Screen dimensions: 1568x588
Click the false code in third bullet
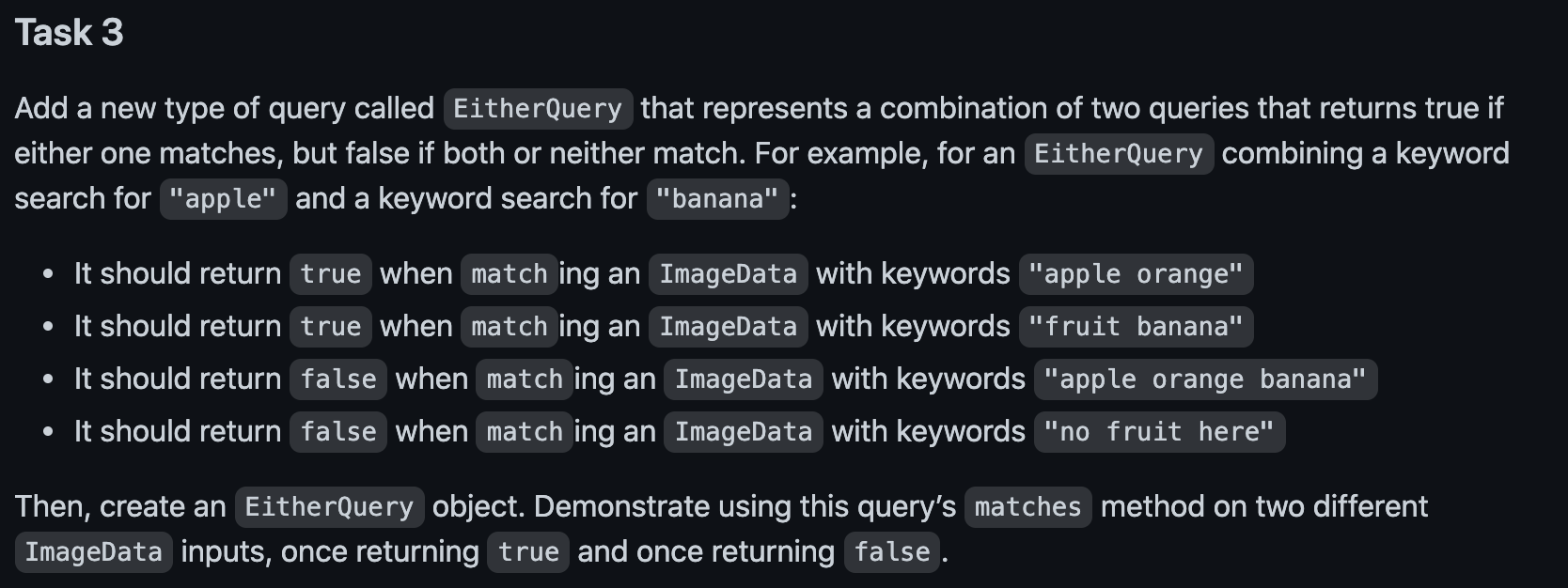(338, 379)
